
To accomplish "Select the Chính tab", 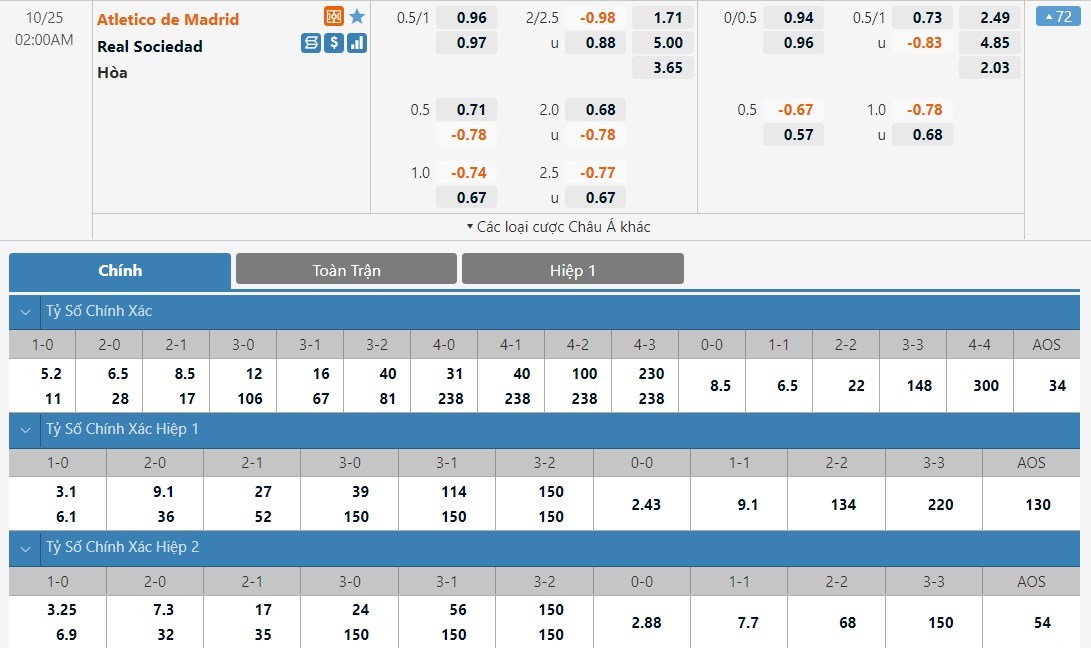I will tap(120, 271).
